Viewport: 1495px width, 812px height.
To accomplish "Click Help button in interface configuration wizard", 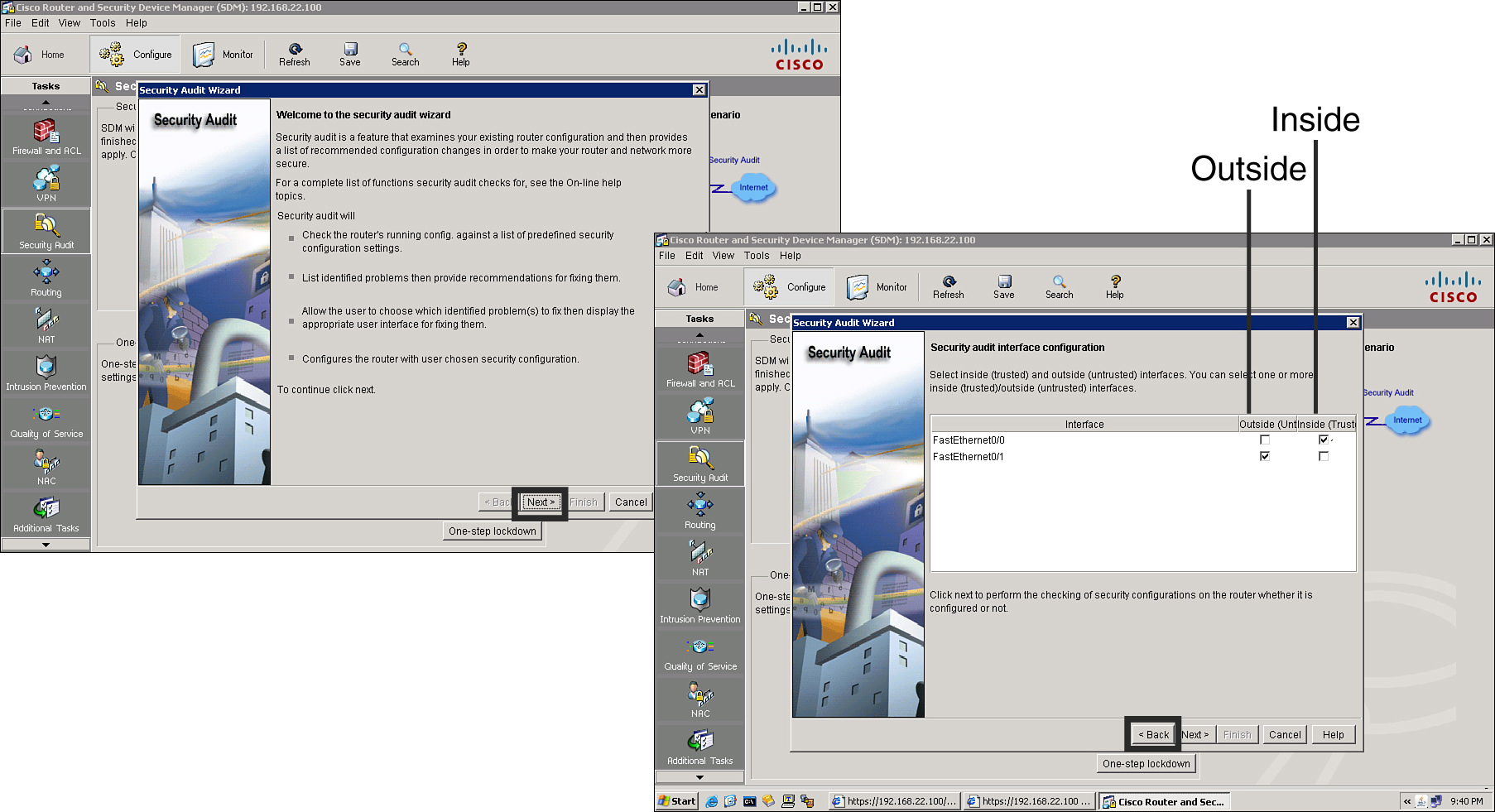I will [1334, 735].
